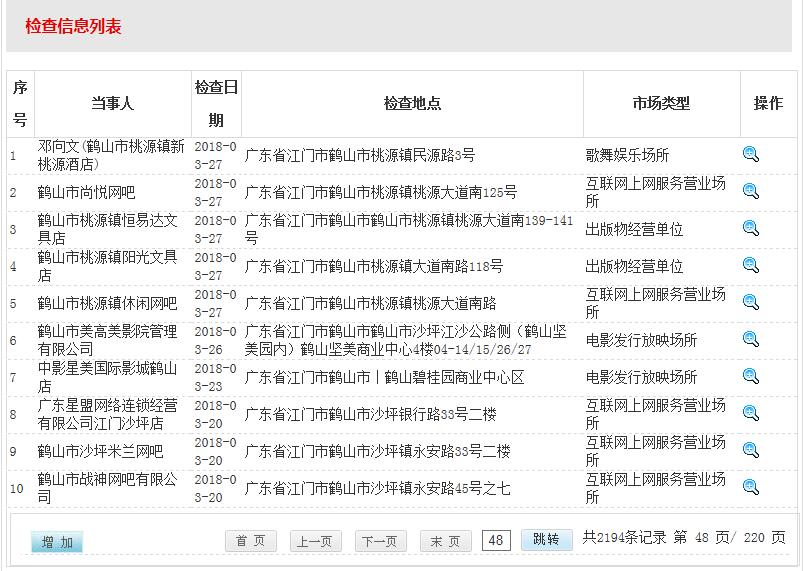Go to next page with 下一页

pyautogui.click(x=380, y=541)
